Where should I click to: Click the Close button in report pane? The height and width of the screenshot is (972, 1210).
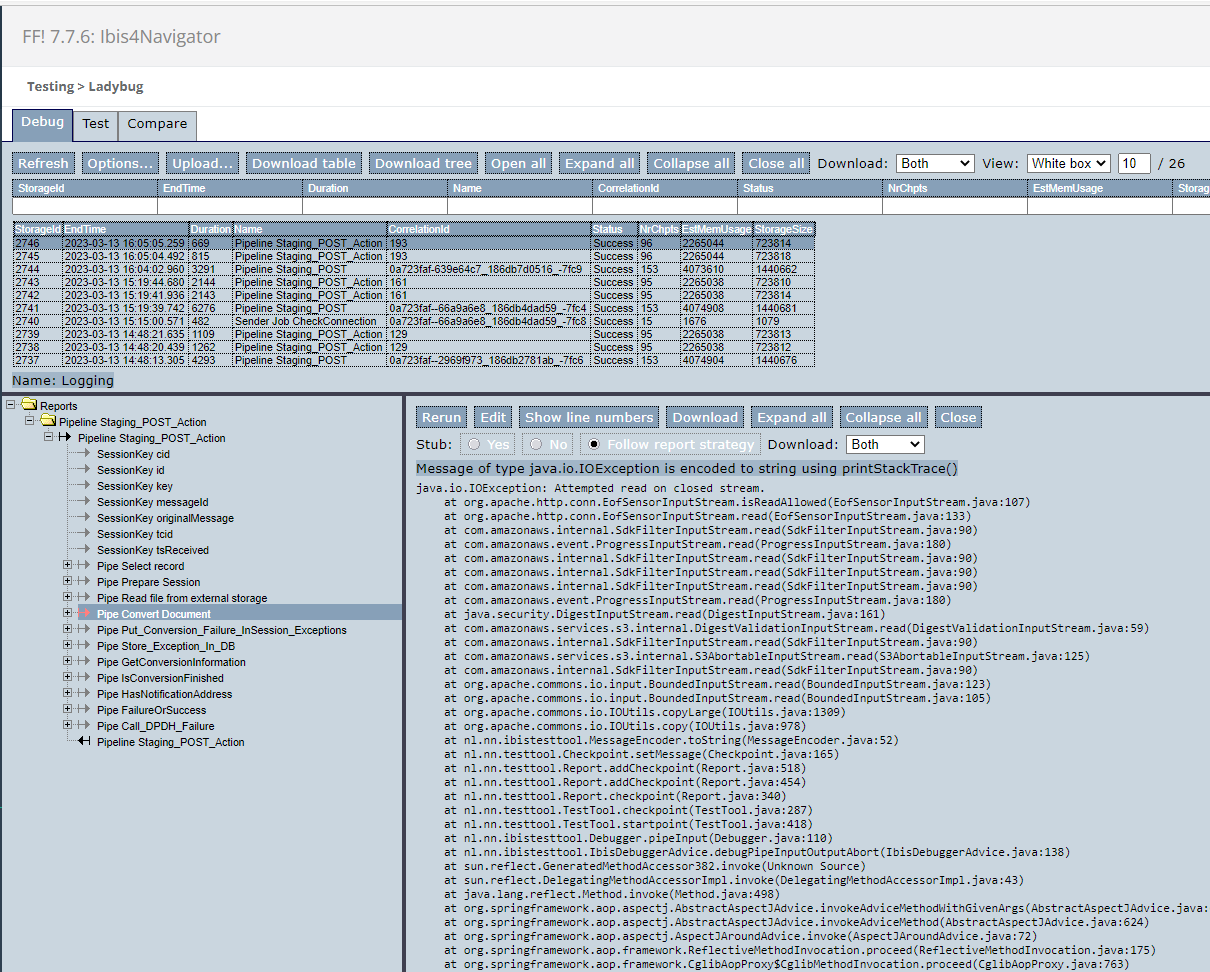(957, 417)
